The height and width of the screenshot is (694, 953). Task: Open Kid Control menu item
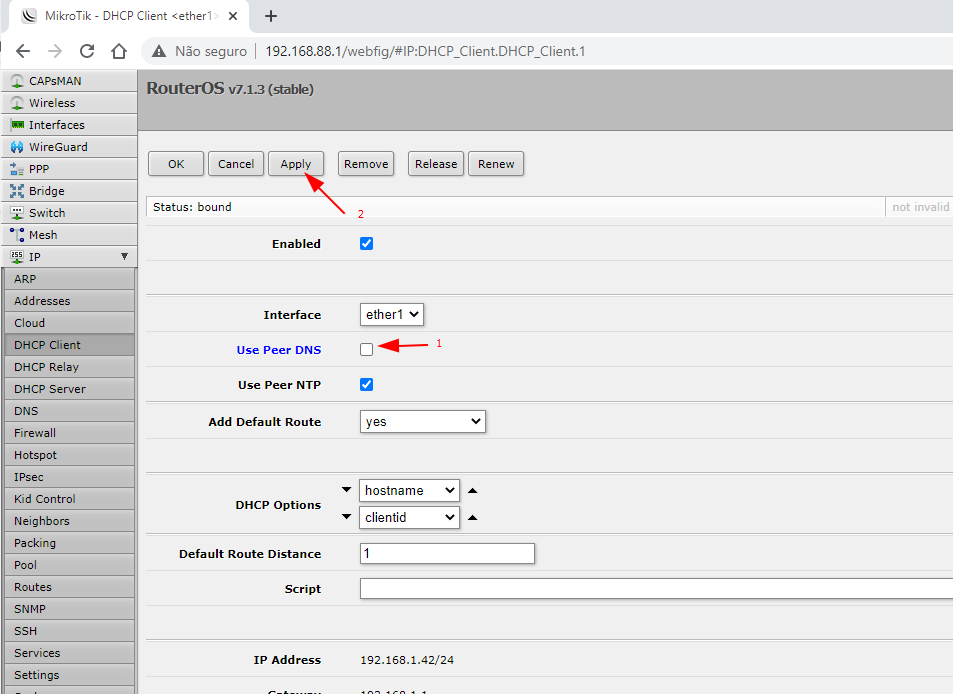coord(69,499)
